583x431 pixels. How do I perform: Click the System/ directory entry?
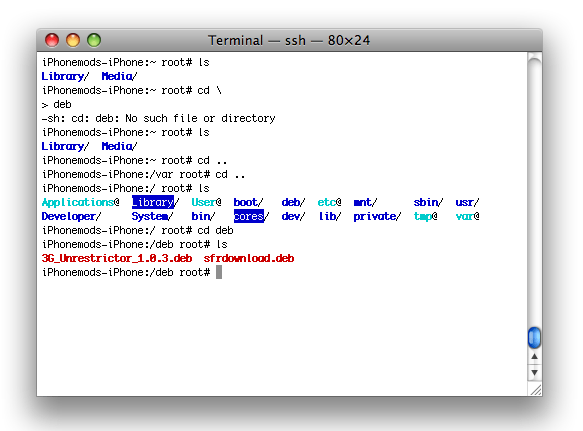(x=152, y=216)
